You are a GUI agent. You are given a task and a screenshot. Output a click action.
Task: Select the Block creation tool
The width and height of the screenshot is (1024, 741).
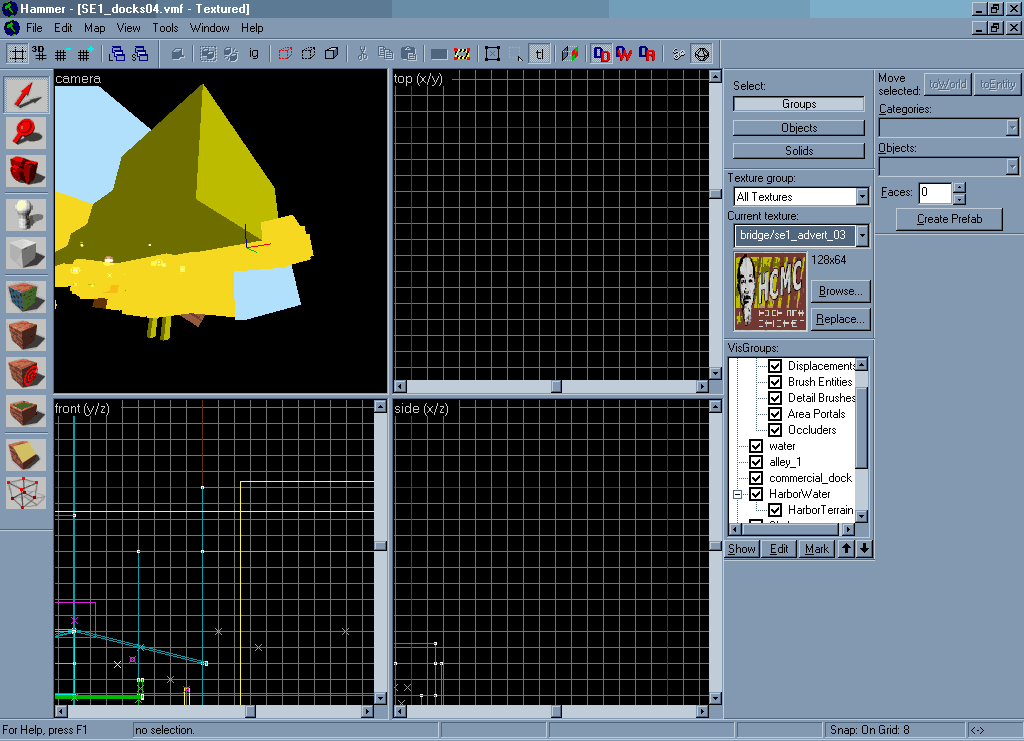(27, 253)
